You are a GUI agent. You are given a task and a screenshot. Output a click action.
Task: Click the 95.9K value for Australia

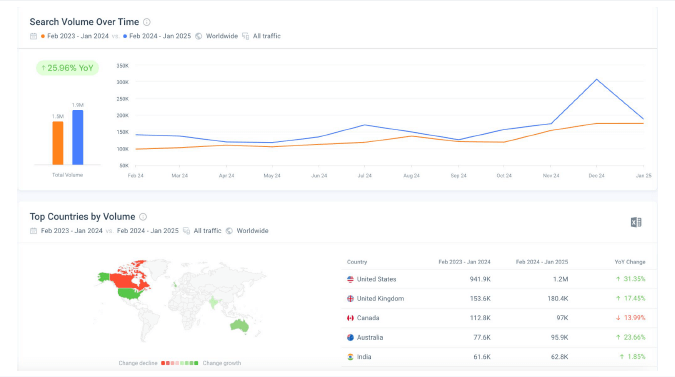pos(560,338)
